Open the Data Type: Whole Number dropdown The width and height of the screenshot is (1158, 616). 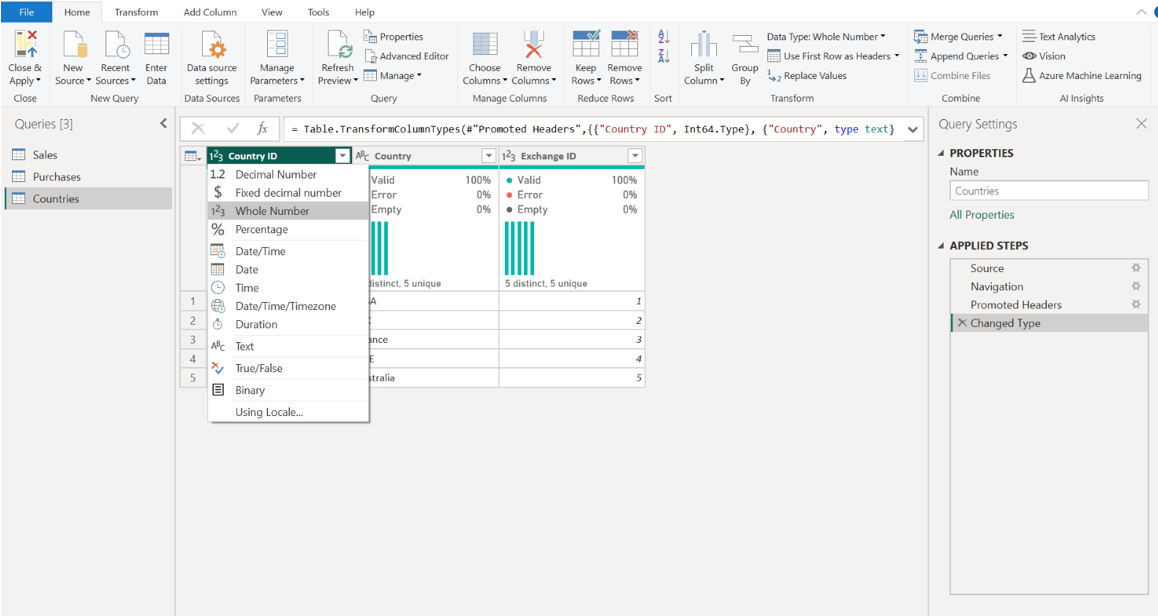(x=825, y=37)
